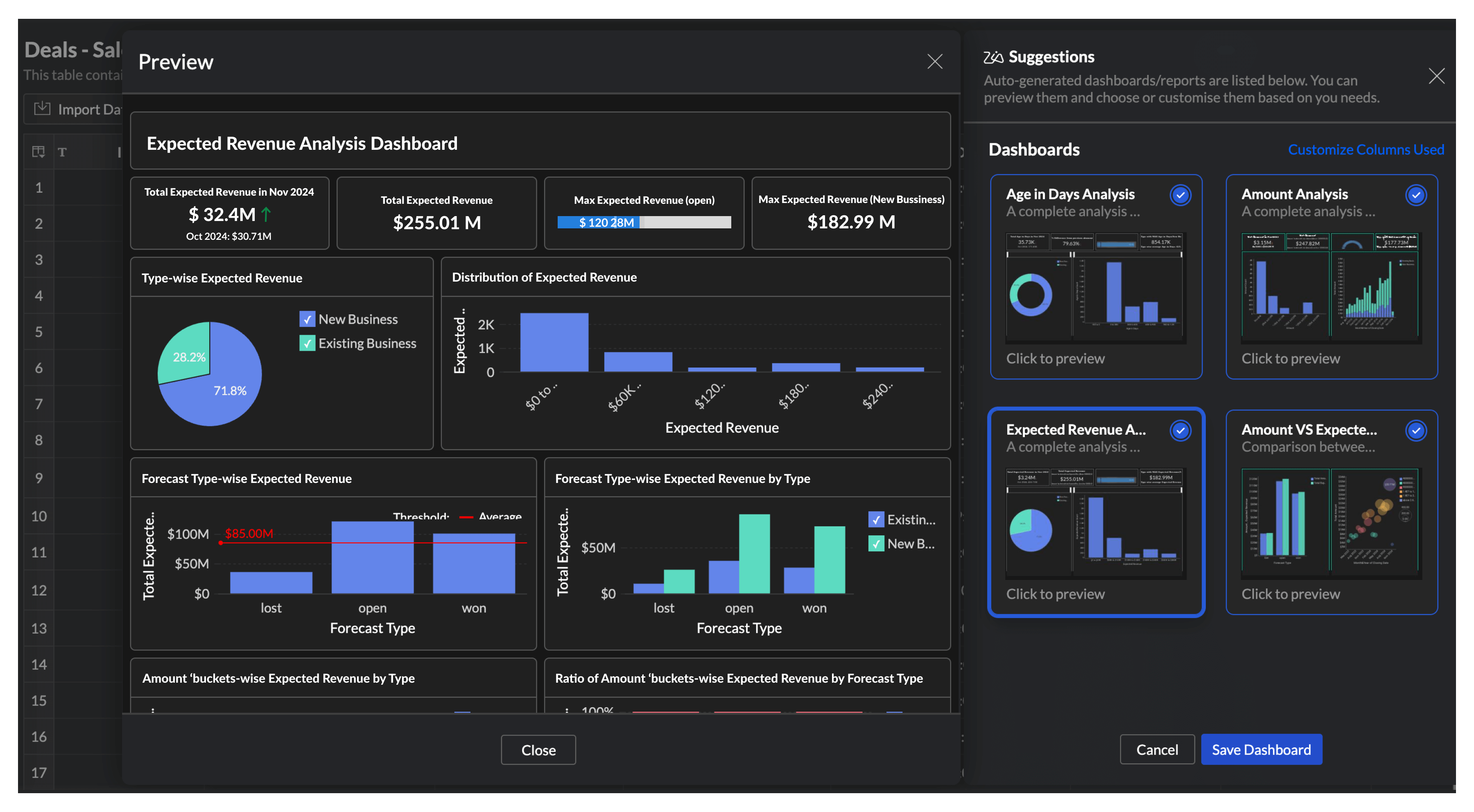Click the lost bar in Forecast Type-wise Expected Revenue
1474x812 pixels.
pos(271,583)
